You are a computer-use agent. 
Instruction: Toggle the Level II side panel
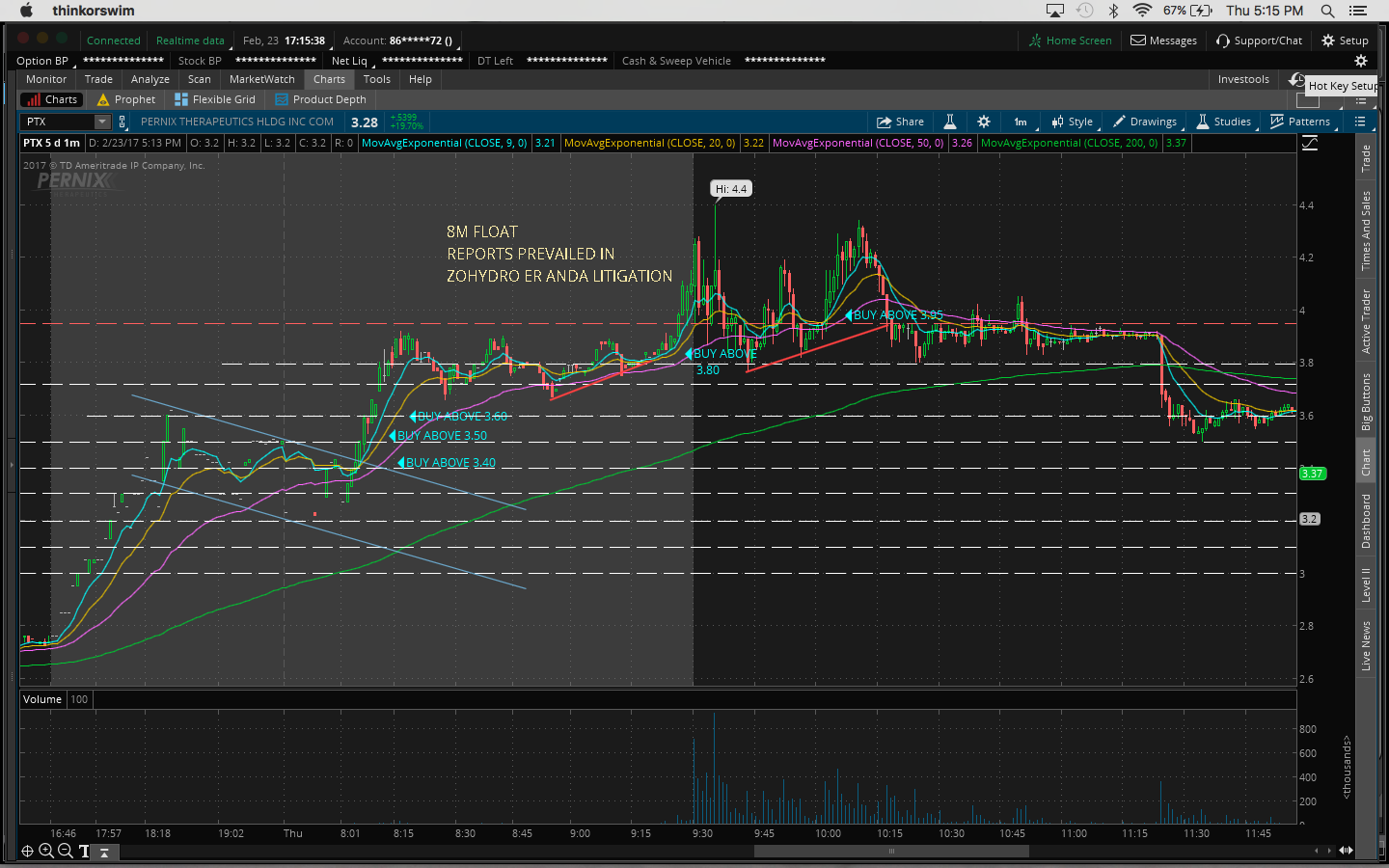point(1366,585)
